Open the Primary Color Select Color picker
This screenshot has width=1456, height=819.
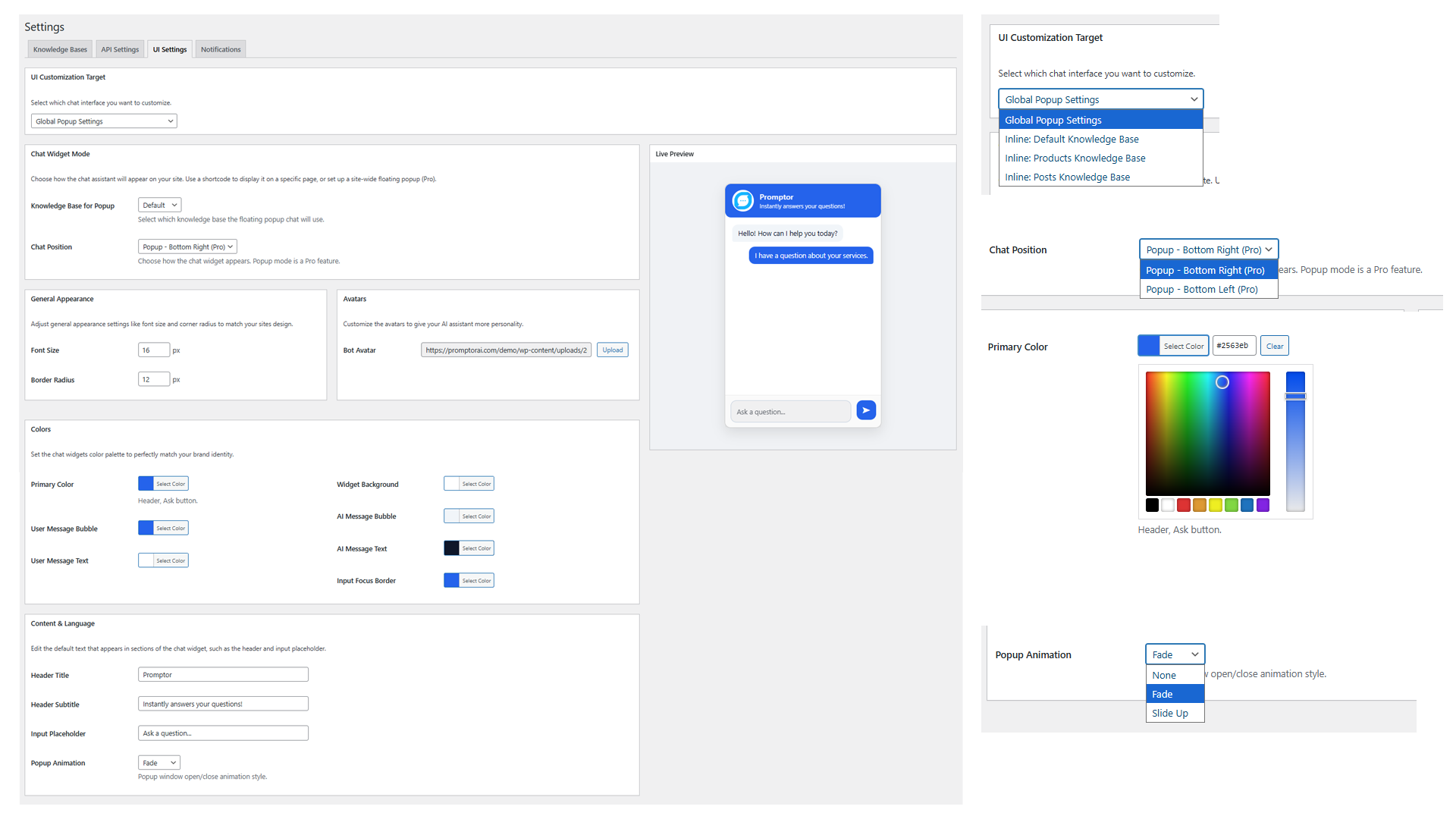[163, 484]
